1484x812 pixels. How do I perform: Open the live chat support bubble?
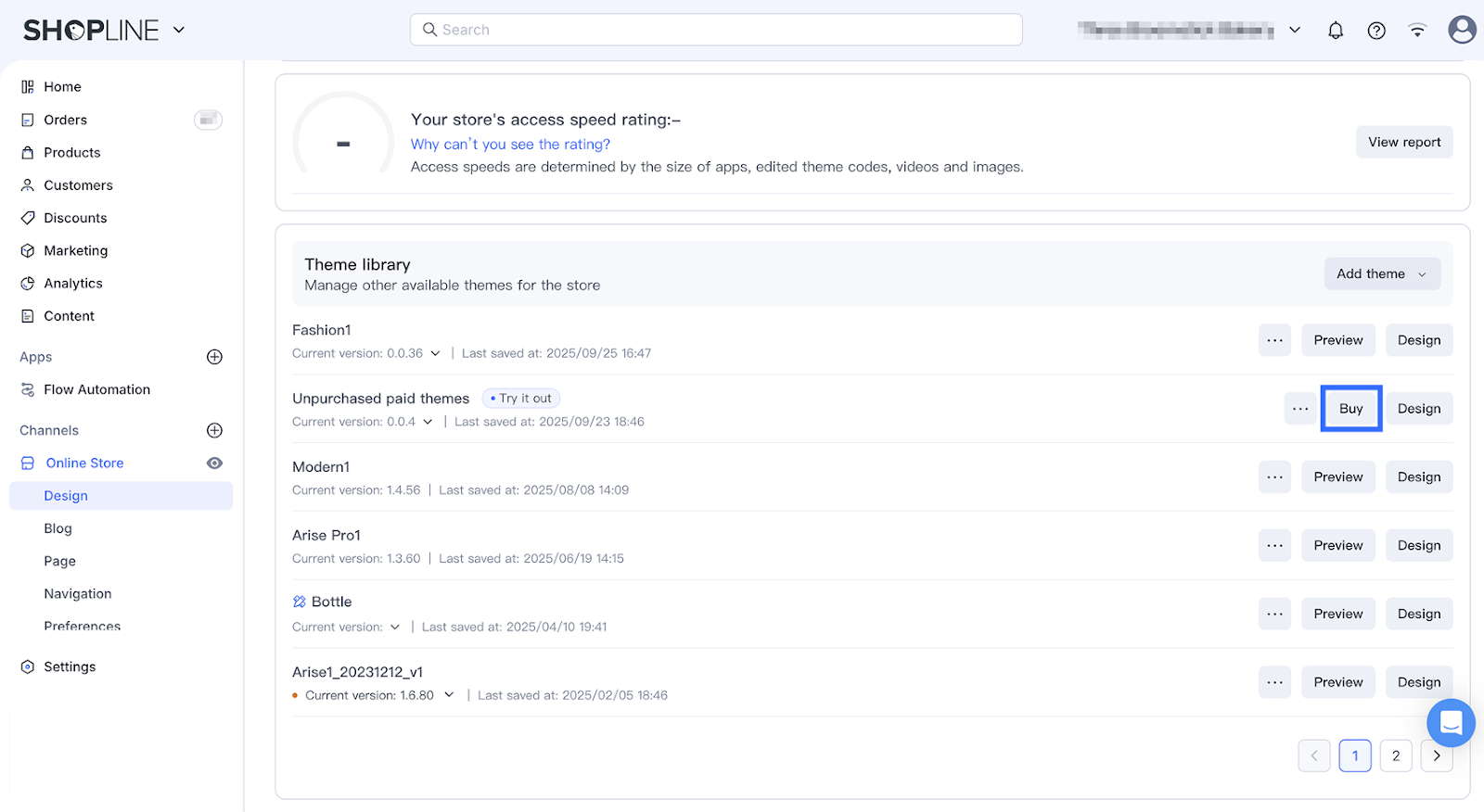1451,723
